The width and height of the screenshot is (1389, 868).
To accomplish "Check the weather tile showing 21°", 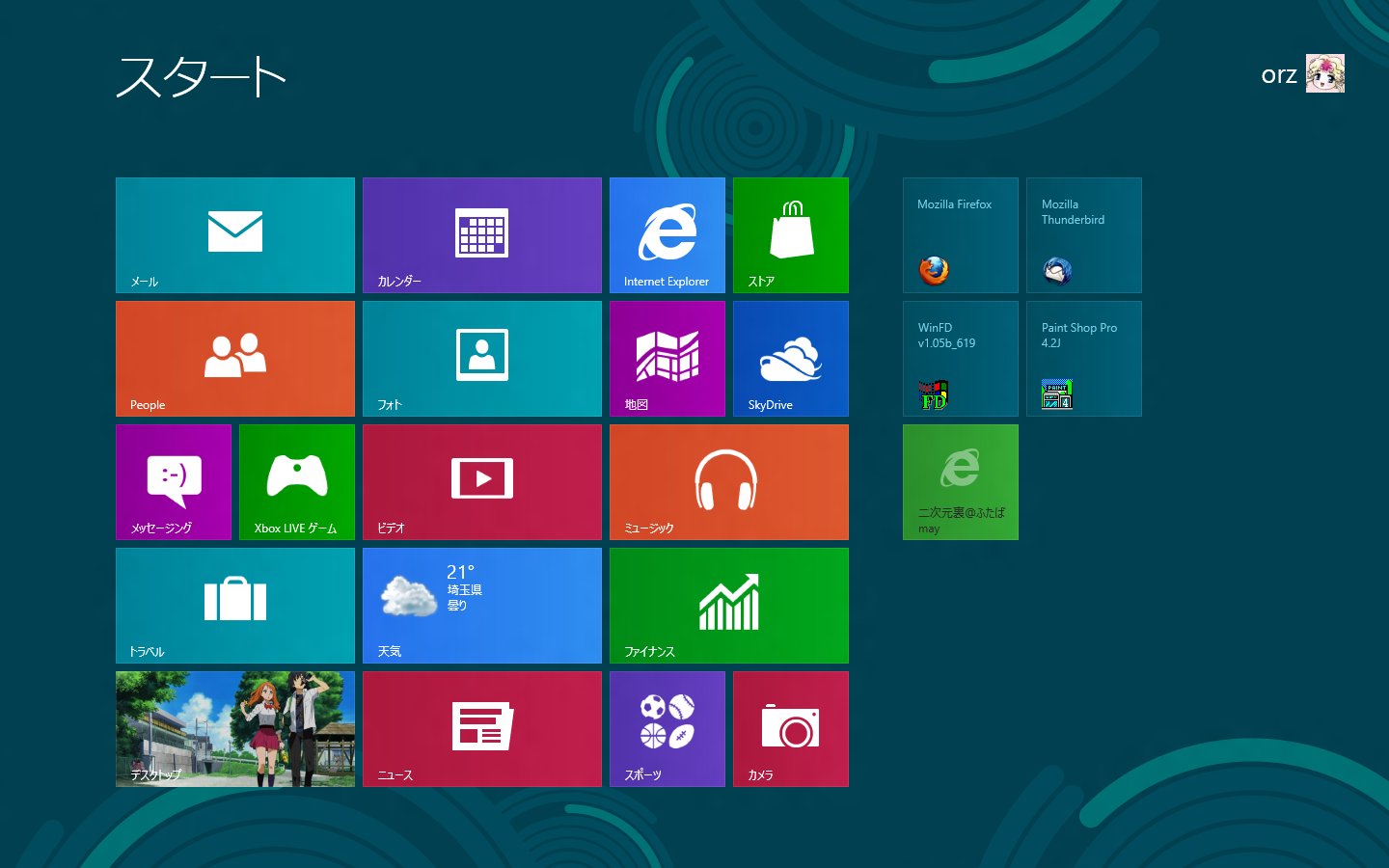I will pos(482,606).
